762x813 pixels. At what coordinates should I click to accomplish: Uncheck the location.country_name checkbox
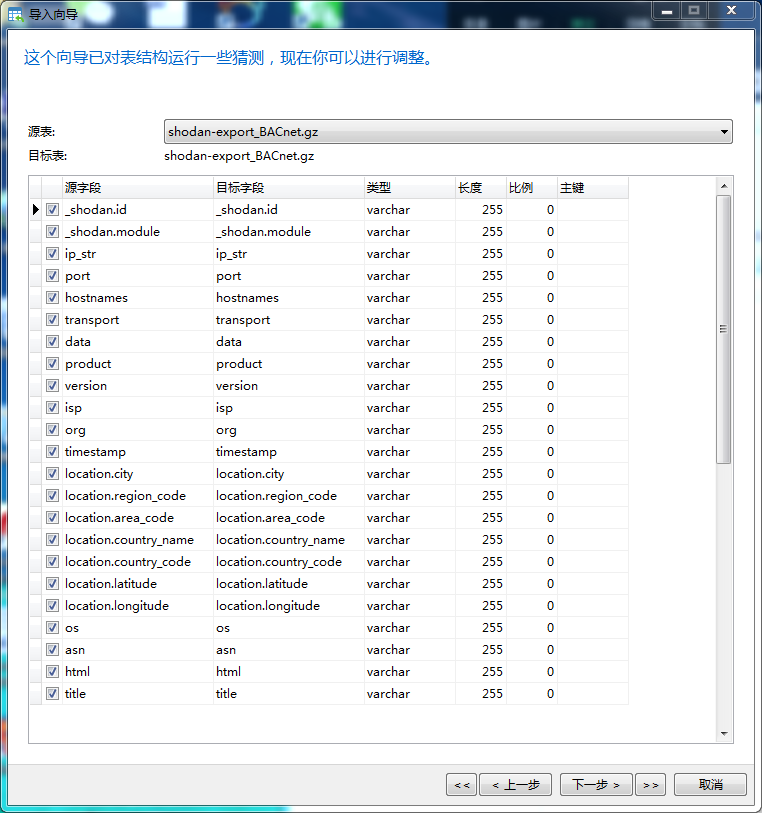pos(52,540)
